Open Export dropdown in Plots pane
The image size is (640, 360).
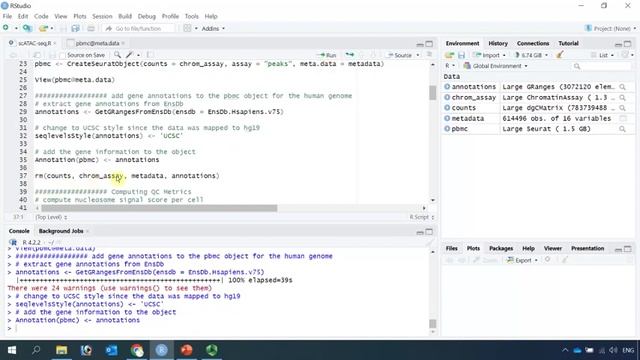pos(522,260)
